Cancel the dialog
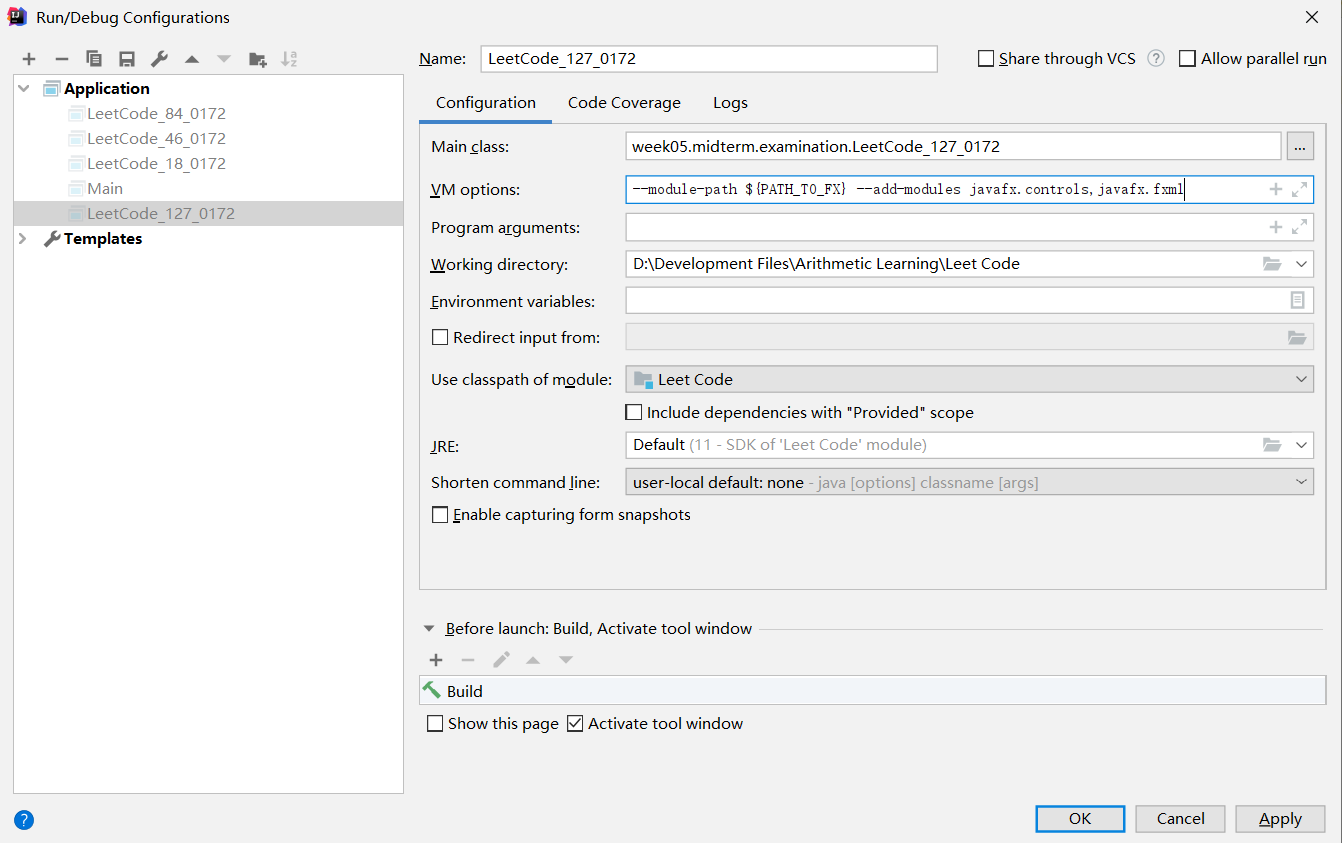 coord(1180,818)
